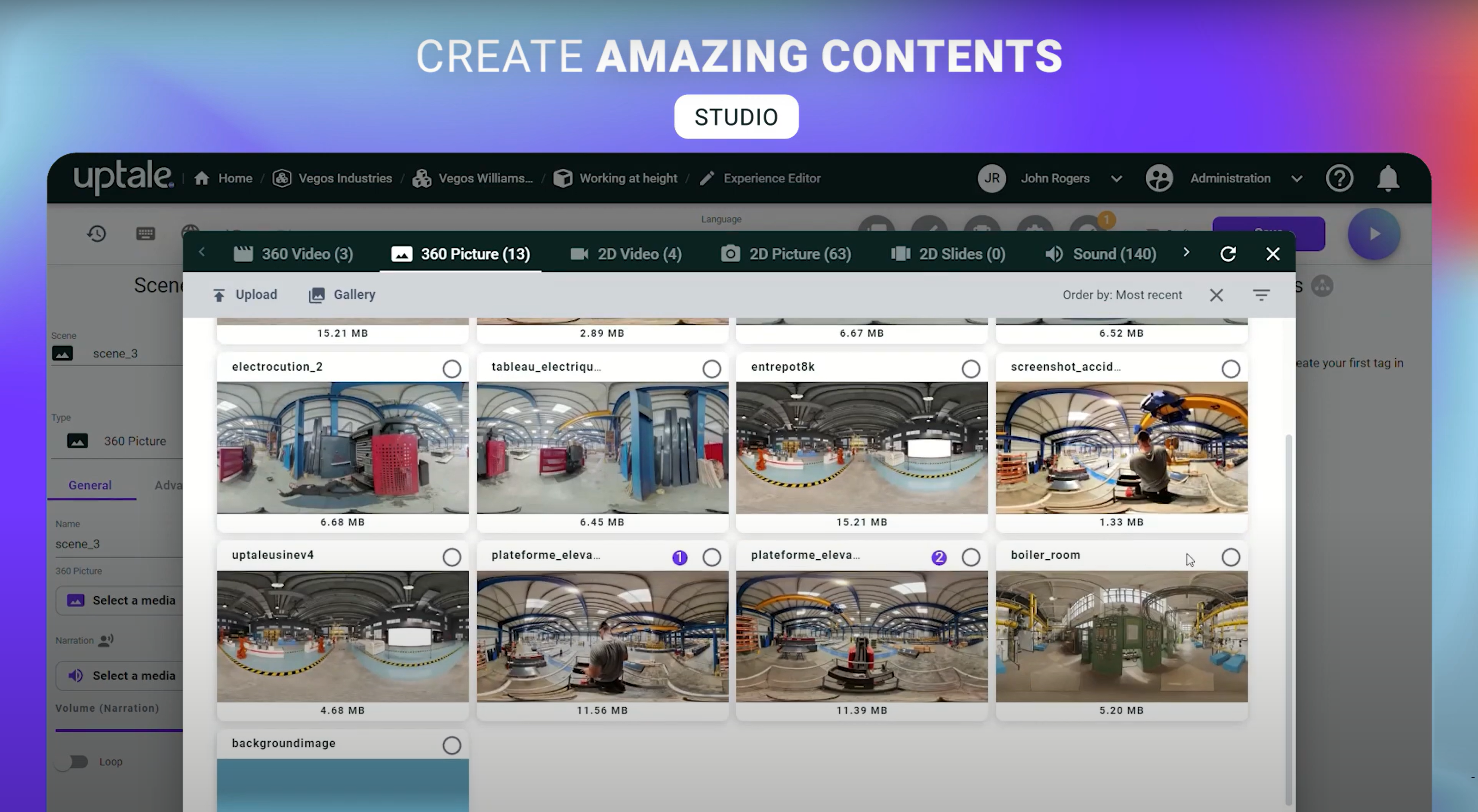
Task: Open the Gallery view
Action: tap(342, 295)
